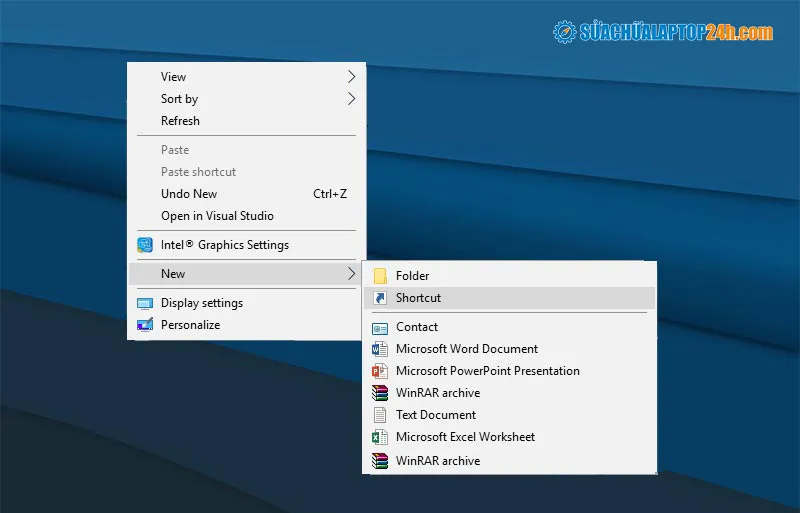Click the Folder icon in New submenu
This screenshot has height=513, width=800.
(380, 276)
